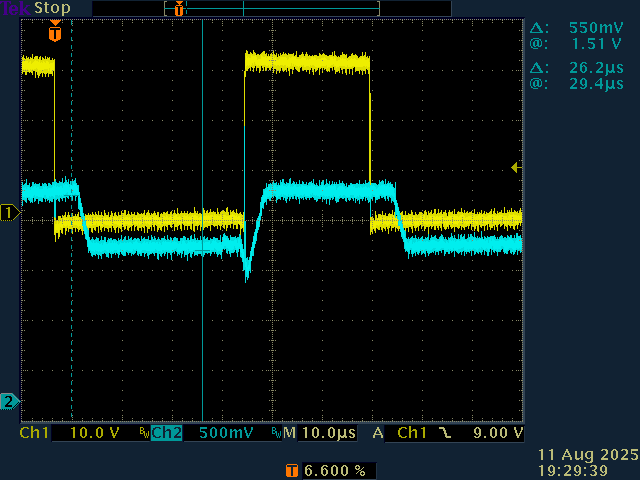Click the trigger level arrow on right edge
Image resolution: width=640 pixels, height=480 pixels.
[515, 167]
